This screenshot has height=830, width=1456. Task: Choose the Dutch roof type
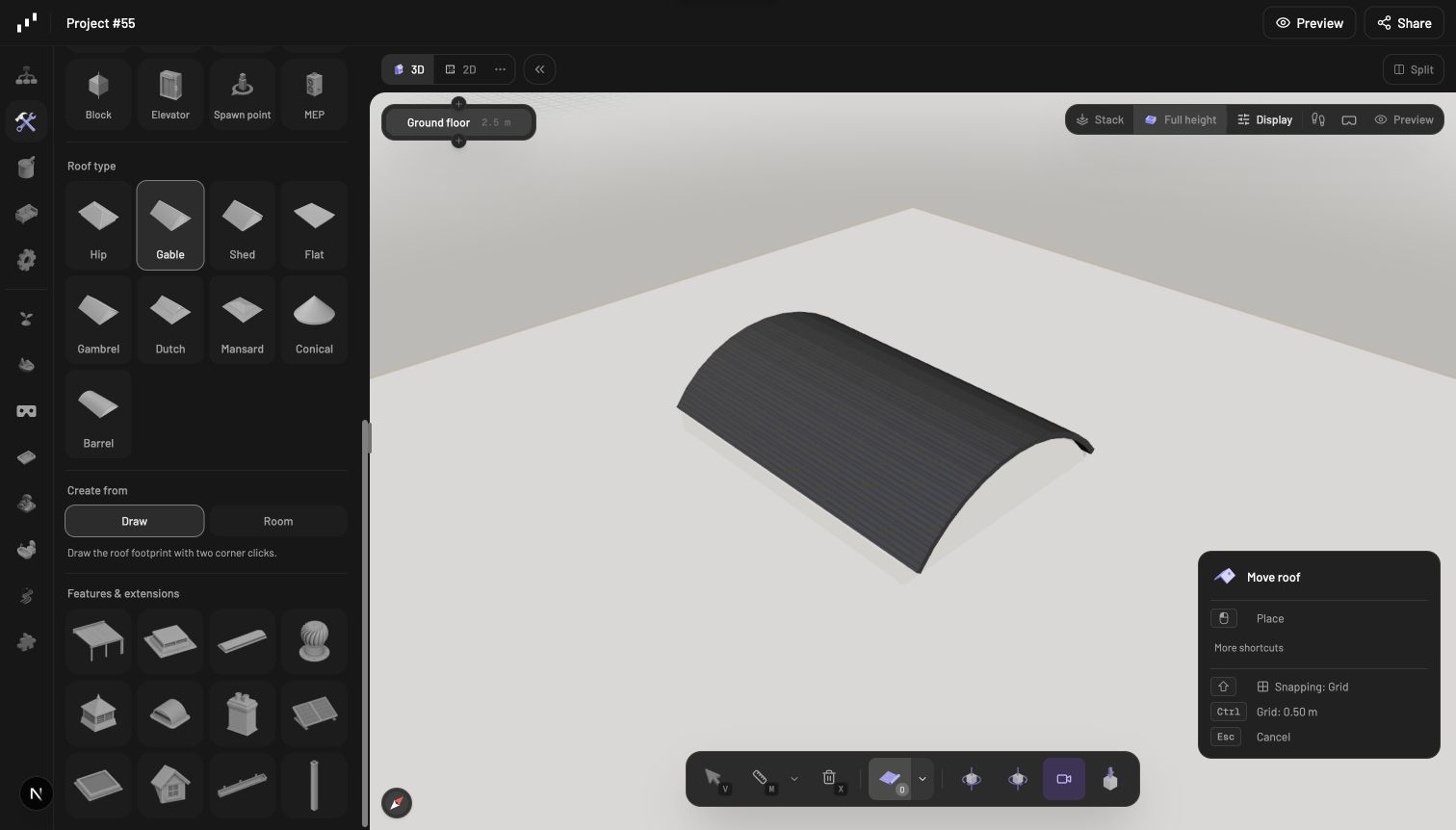(x=170, y=320)
